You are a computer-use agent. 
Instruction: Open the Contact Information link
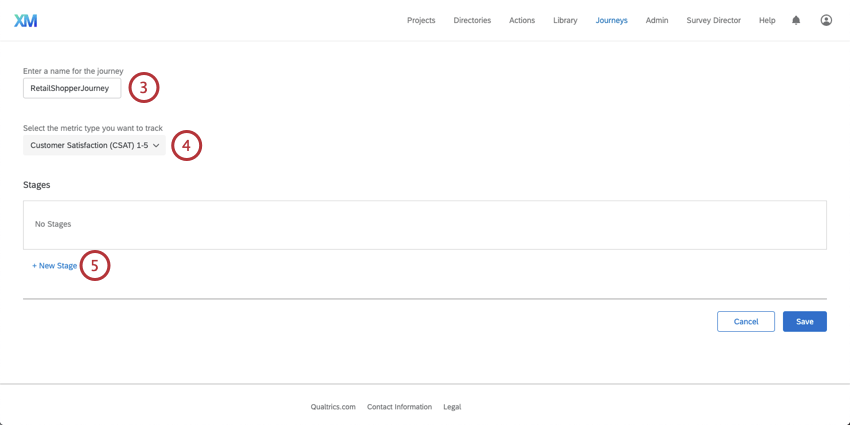(400, 407)
